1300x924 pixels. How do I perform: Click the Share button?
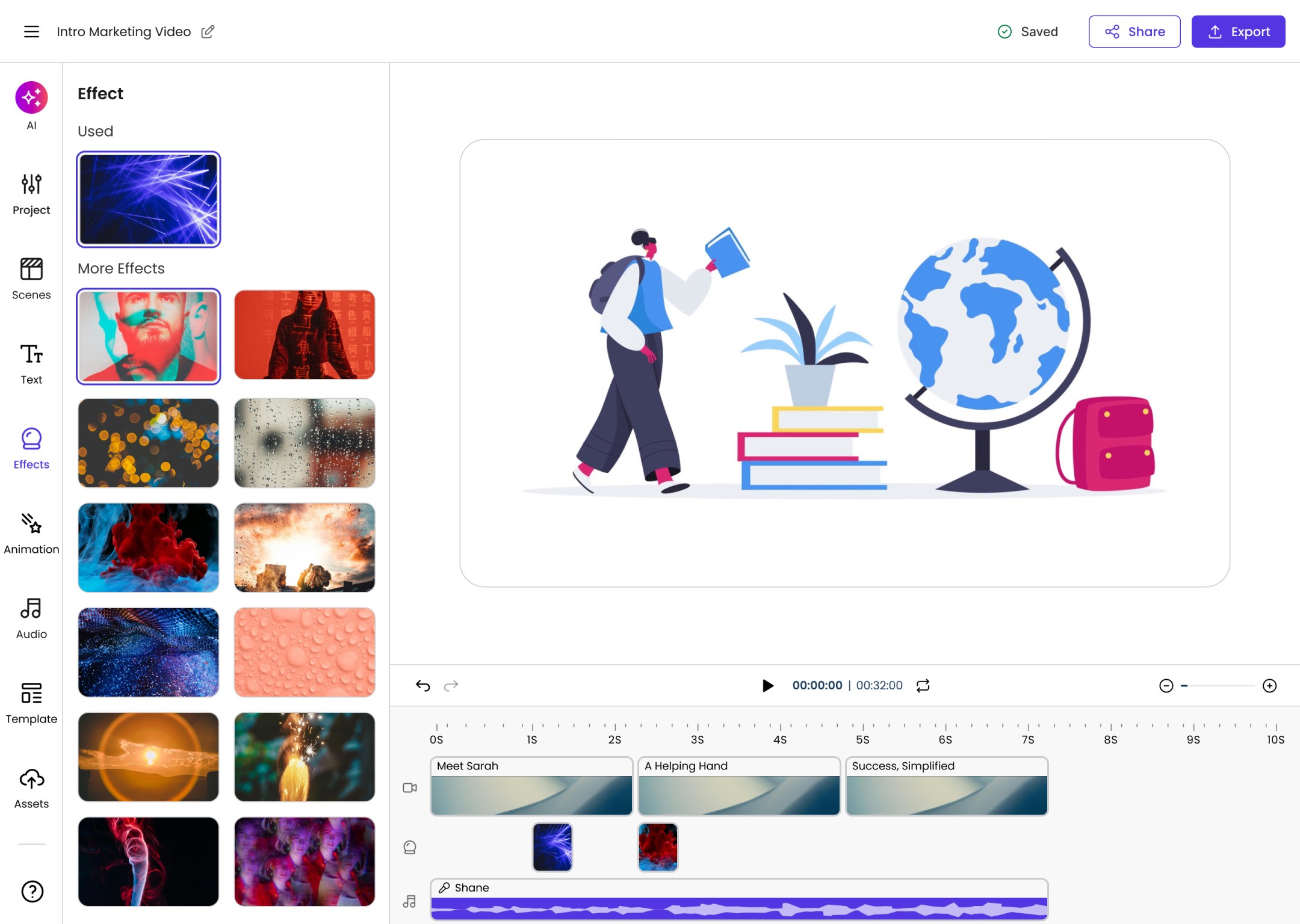click(1134, 31)
